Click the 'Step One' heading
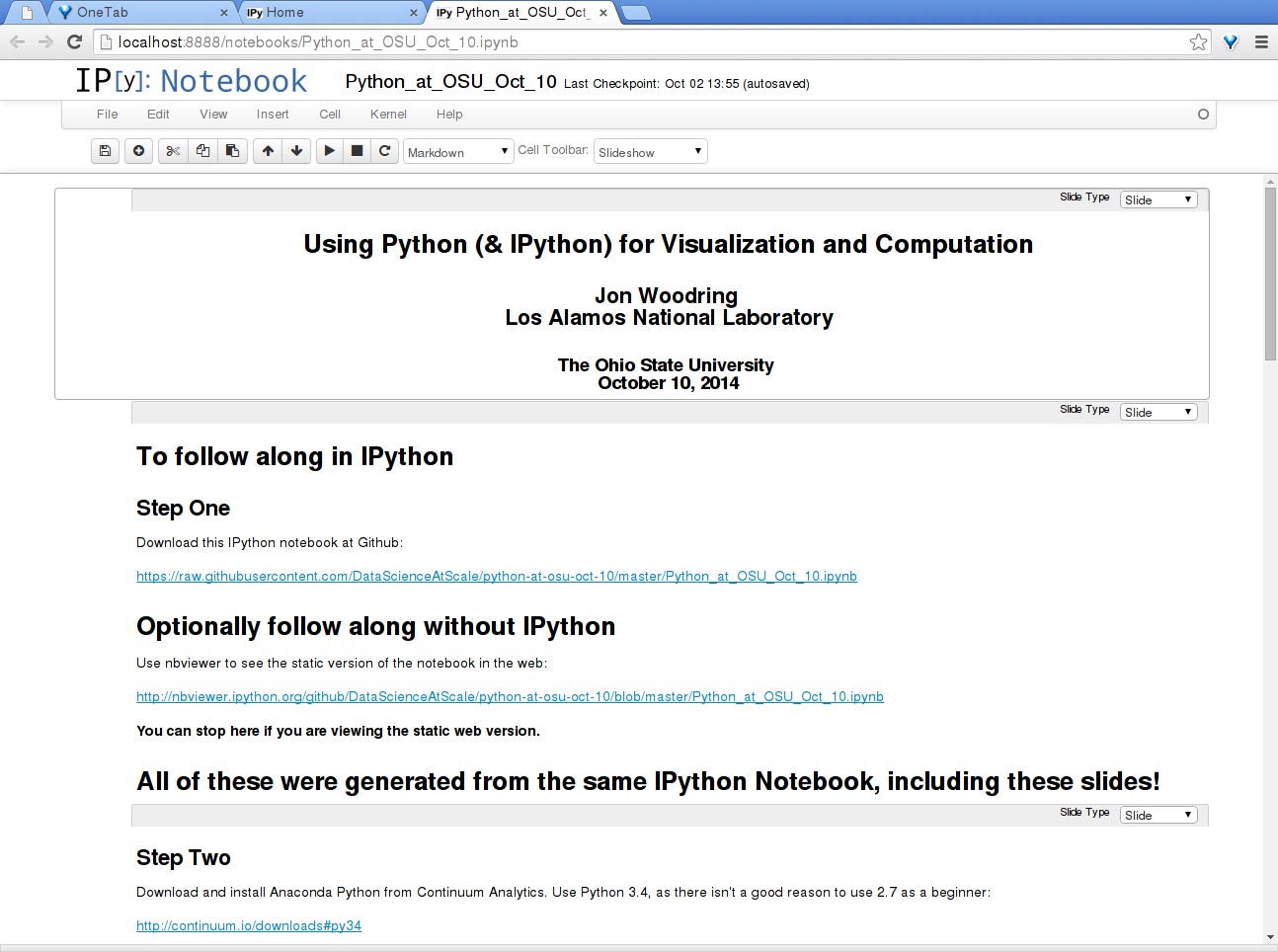The height and width of the screenshot is (952, 1278). [183, 508]
